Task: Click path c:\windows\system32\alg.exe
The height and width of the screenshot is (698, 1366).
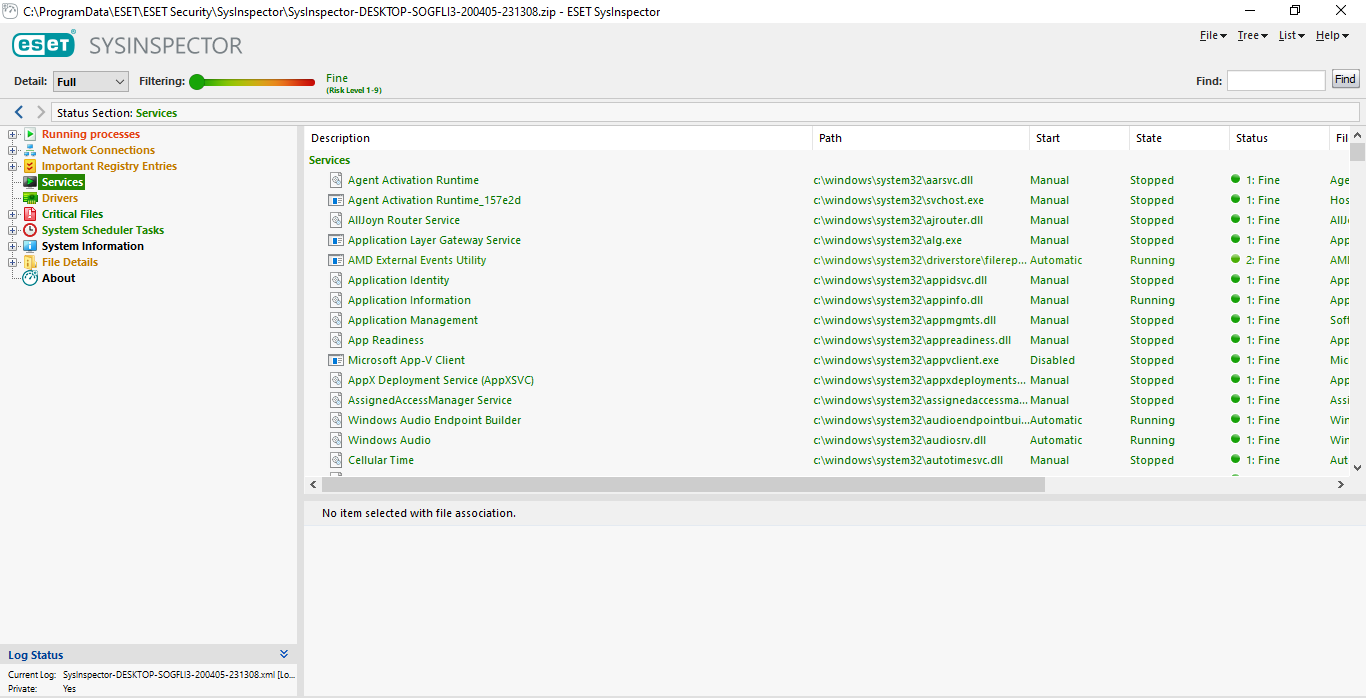Action: pos(888,240)
